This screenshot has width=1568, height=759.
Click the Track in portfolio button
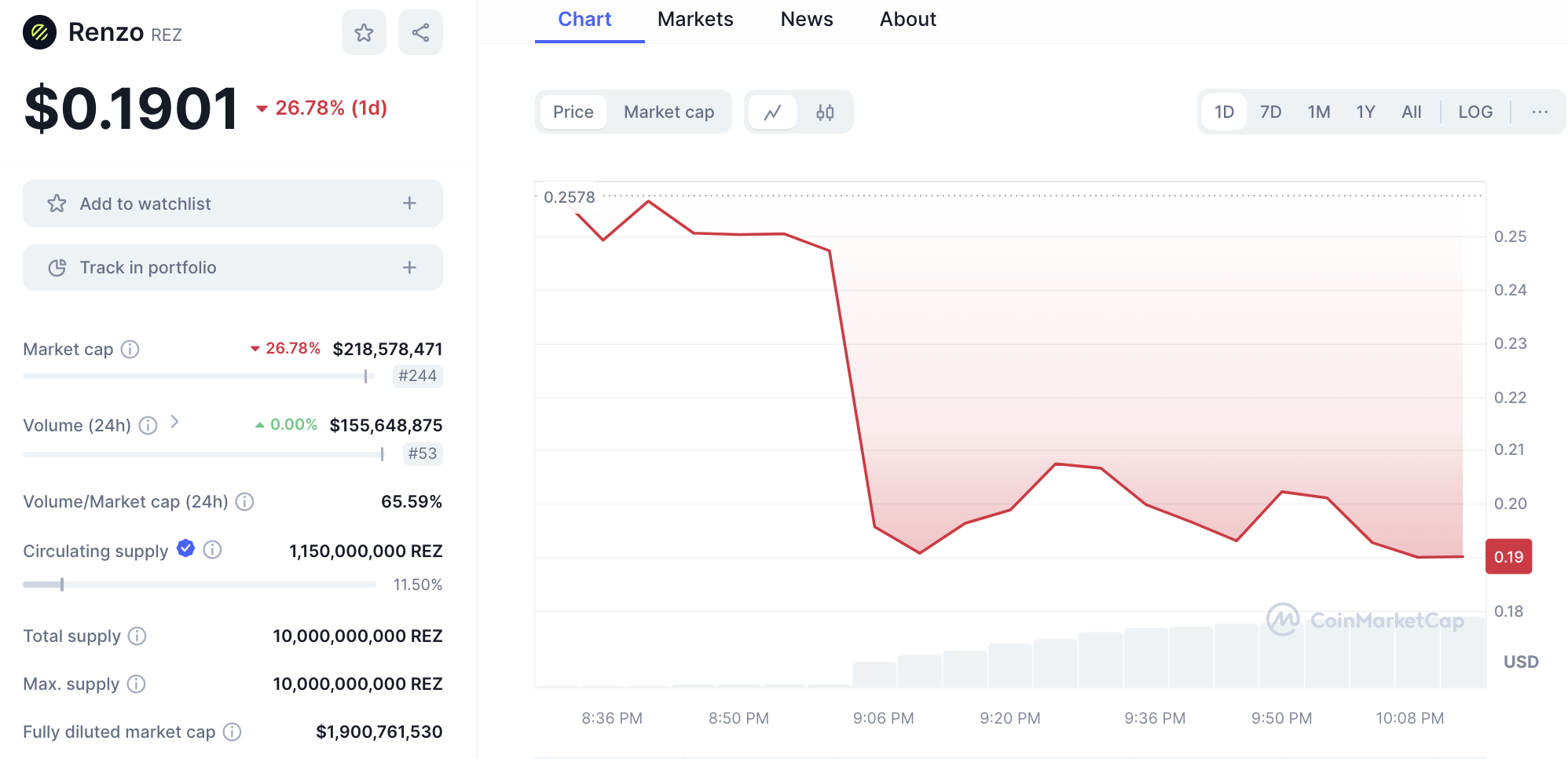(233, 268)
